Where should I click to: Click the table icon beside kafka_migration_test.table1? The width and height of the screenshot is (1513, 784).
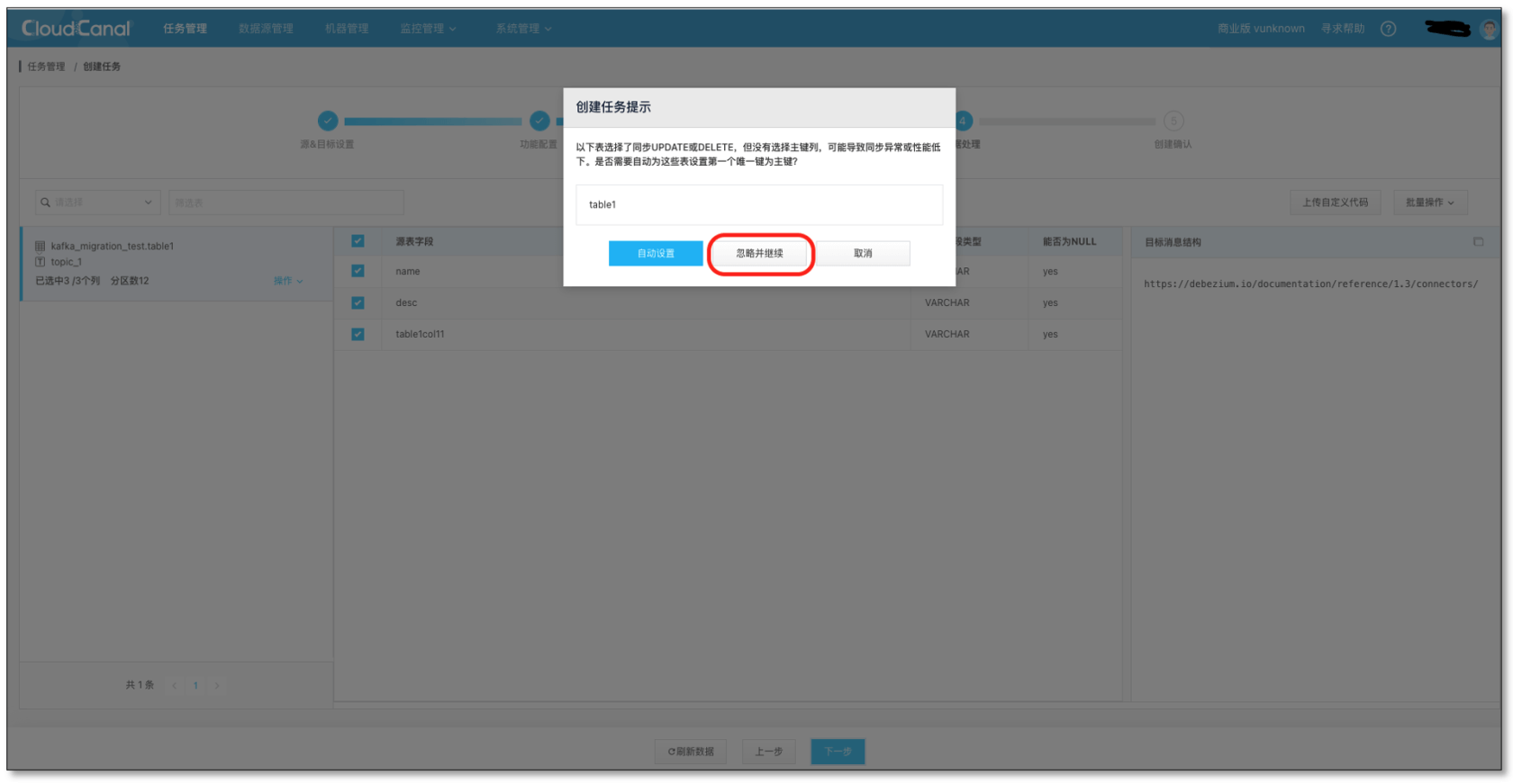(40, 246)
